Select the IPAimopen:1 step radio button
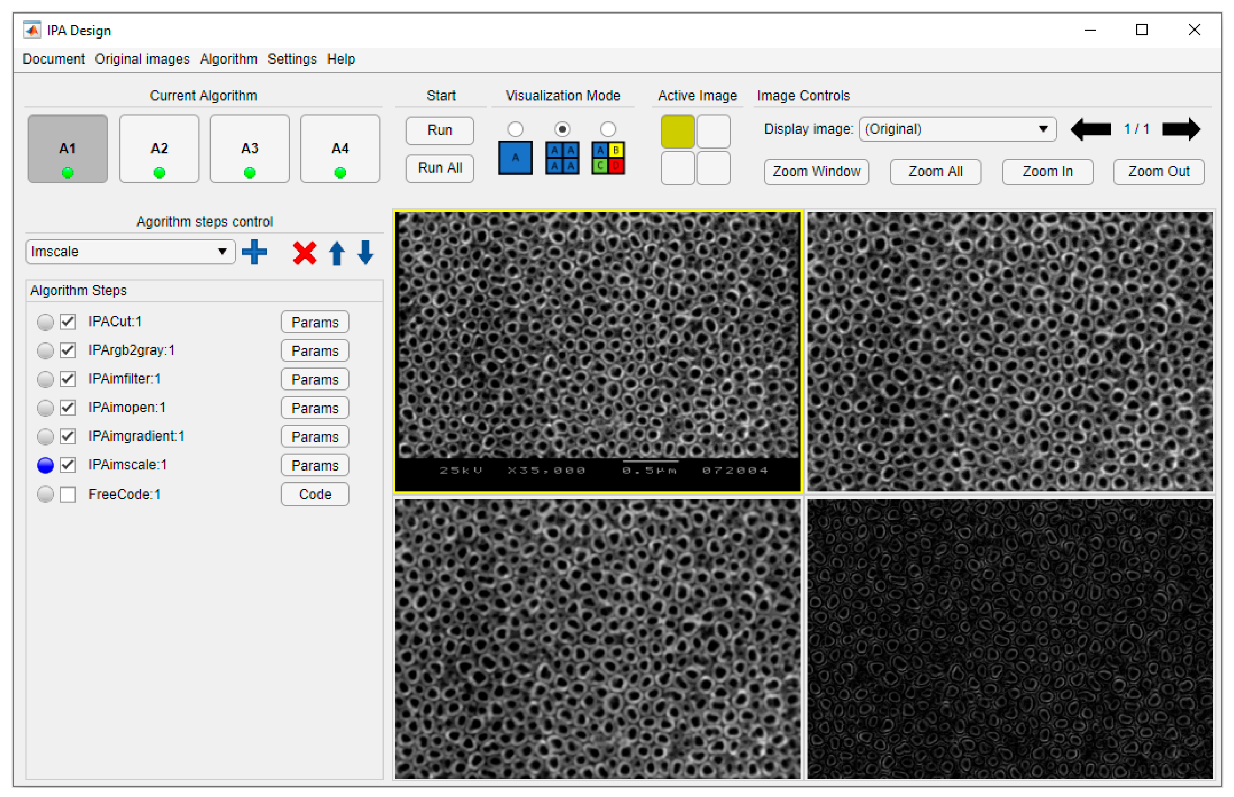 click(x=45, y=408)
